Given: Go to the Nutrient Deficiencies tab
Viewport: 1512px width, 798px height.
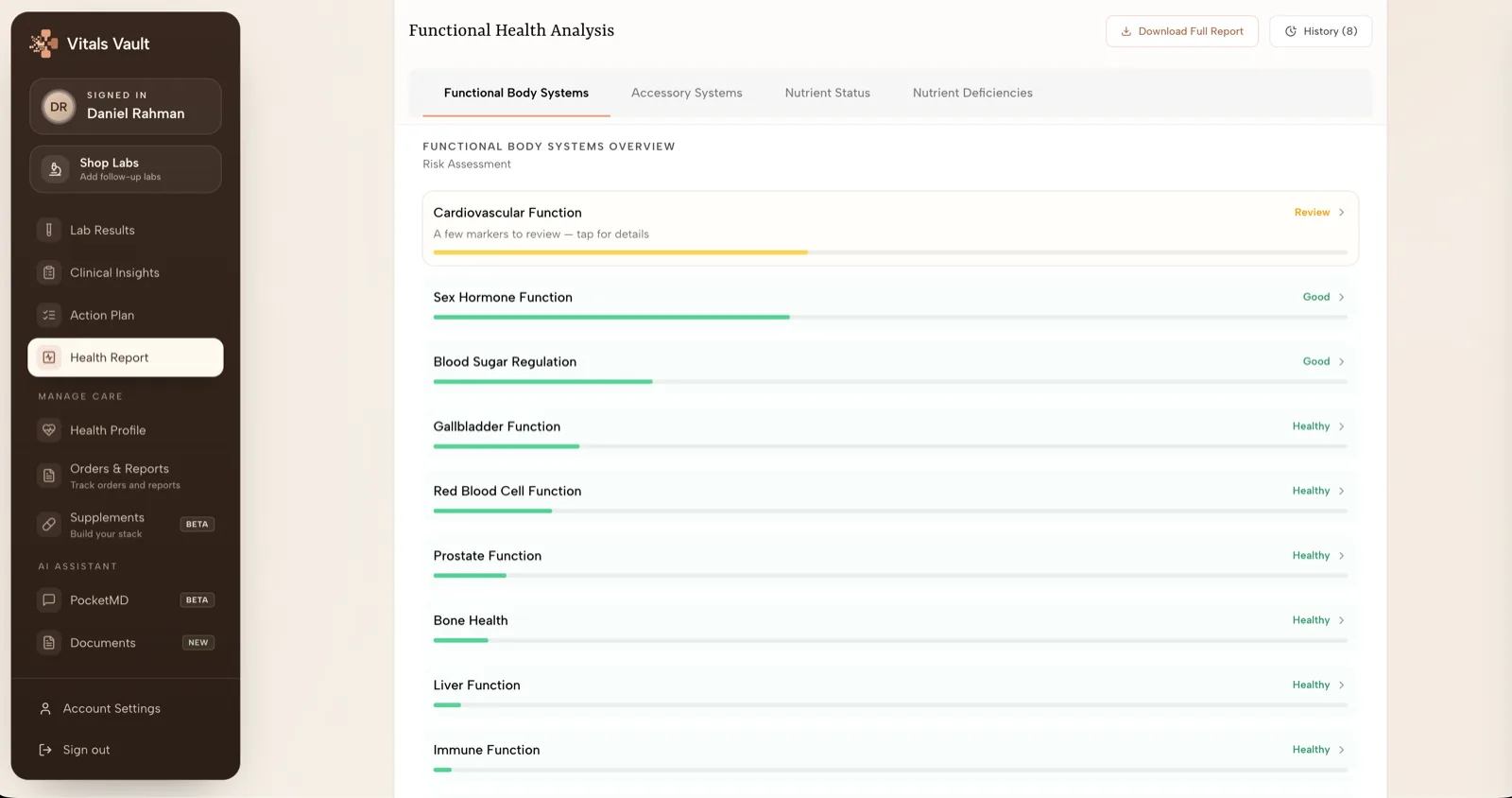Looking at the screenshot, I should pos(972,93).
